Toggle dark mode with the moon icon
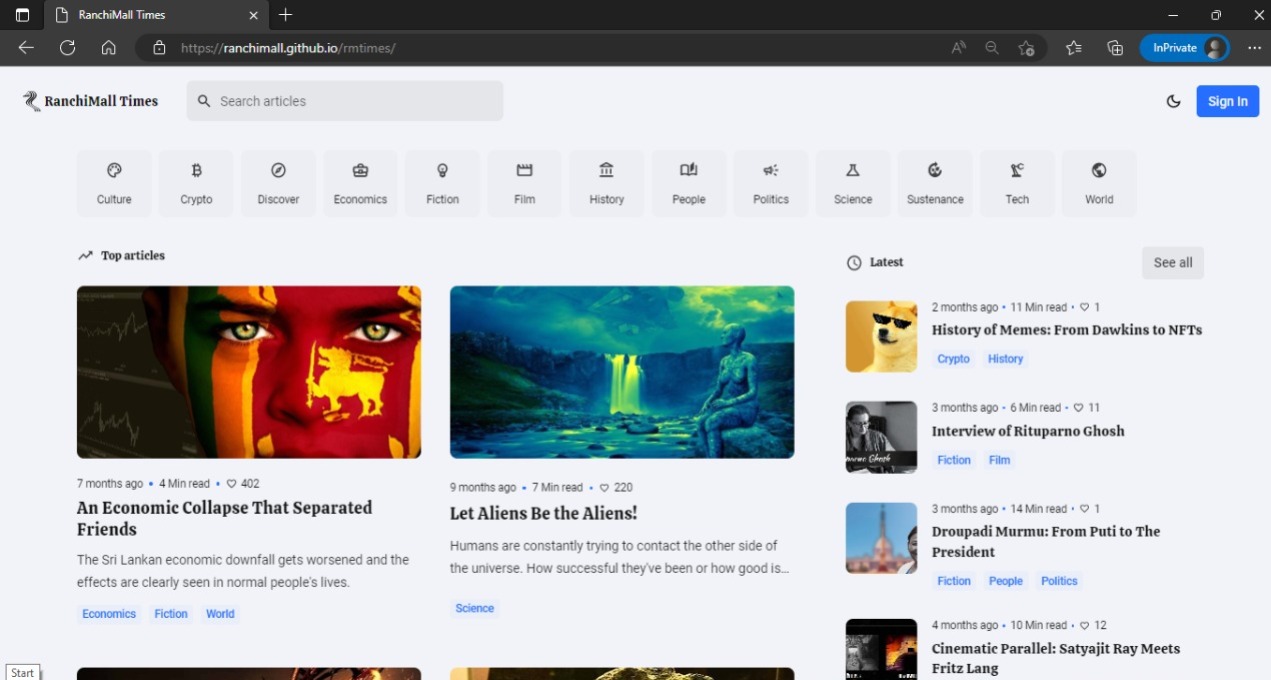 click(1173, 101)
